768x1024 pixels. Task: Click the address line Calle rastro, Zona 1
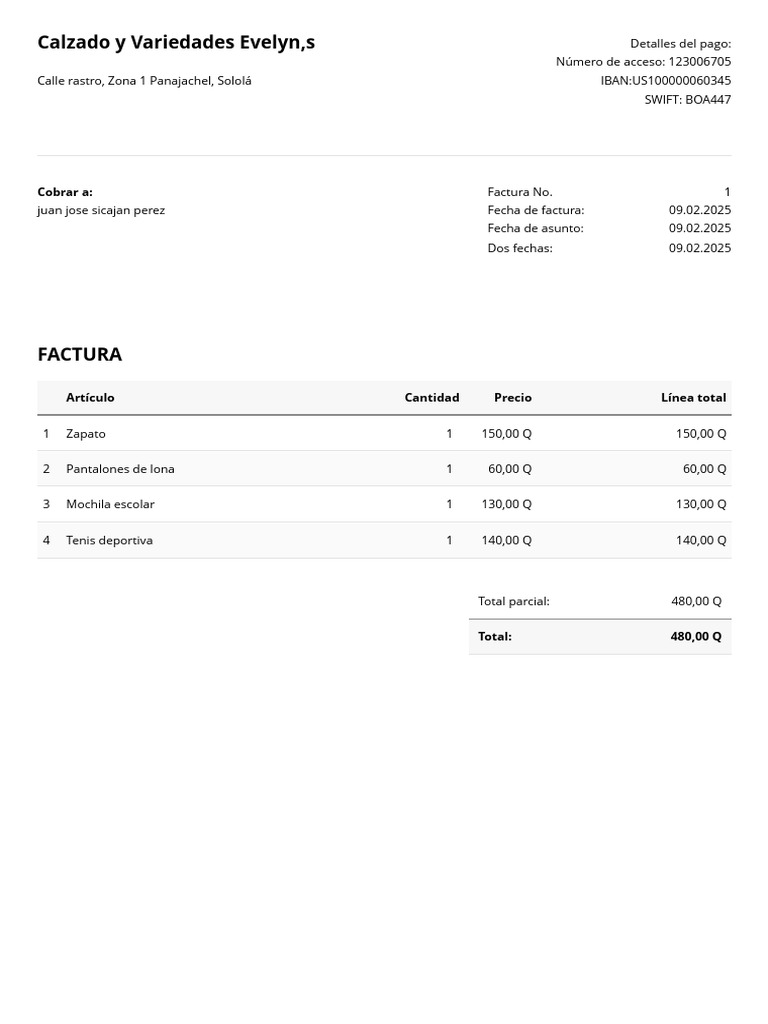(x=144, y=81)
